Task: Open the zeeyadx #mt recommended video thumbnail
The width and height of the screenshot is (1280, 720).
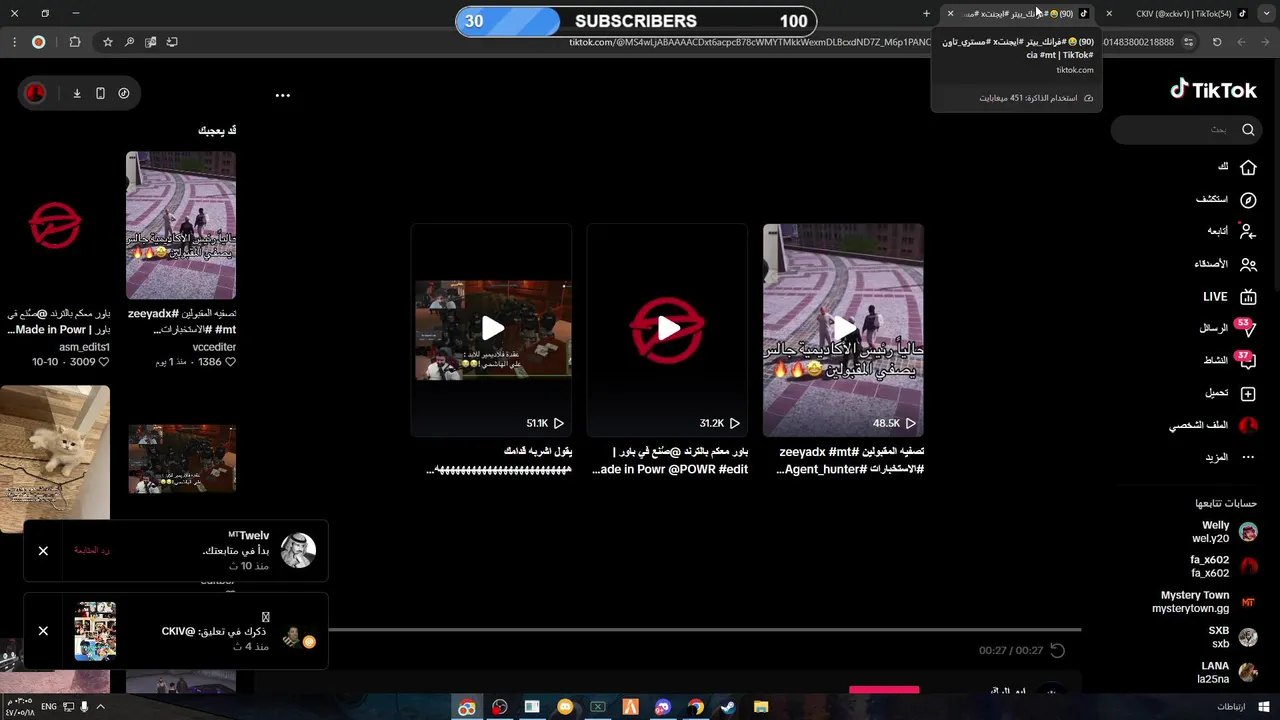Action: (181, 225)
